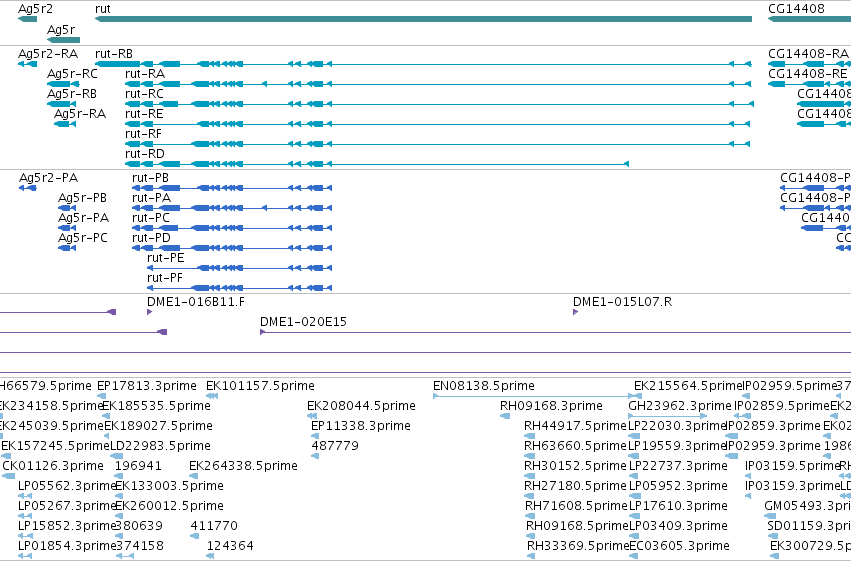Select the EK215564.5prime EST label
The height and width of the screenshot is (561, 851).
point(688,386)
